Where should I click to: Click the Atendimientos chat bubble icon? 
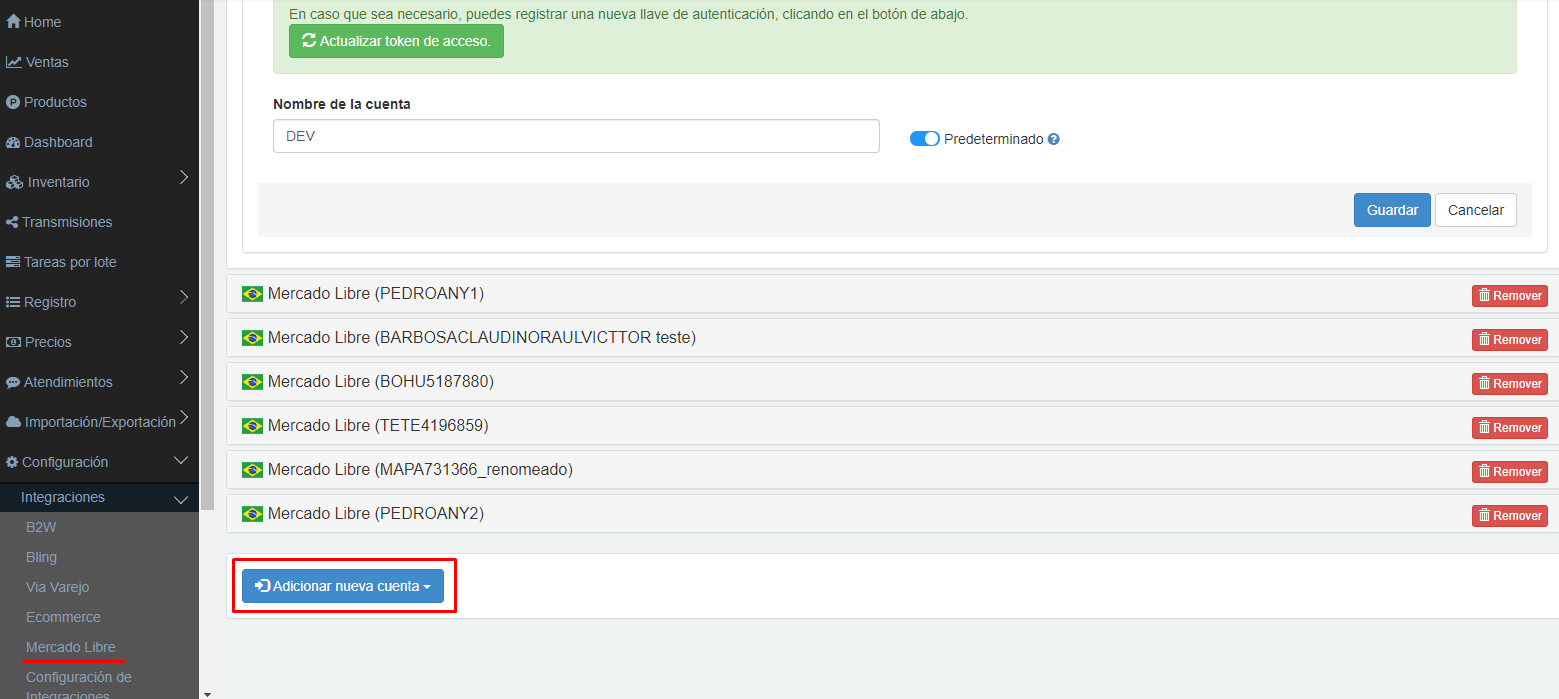[x=13, y=382]
